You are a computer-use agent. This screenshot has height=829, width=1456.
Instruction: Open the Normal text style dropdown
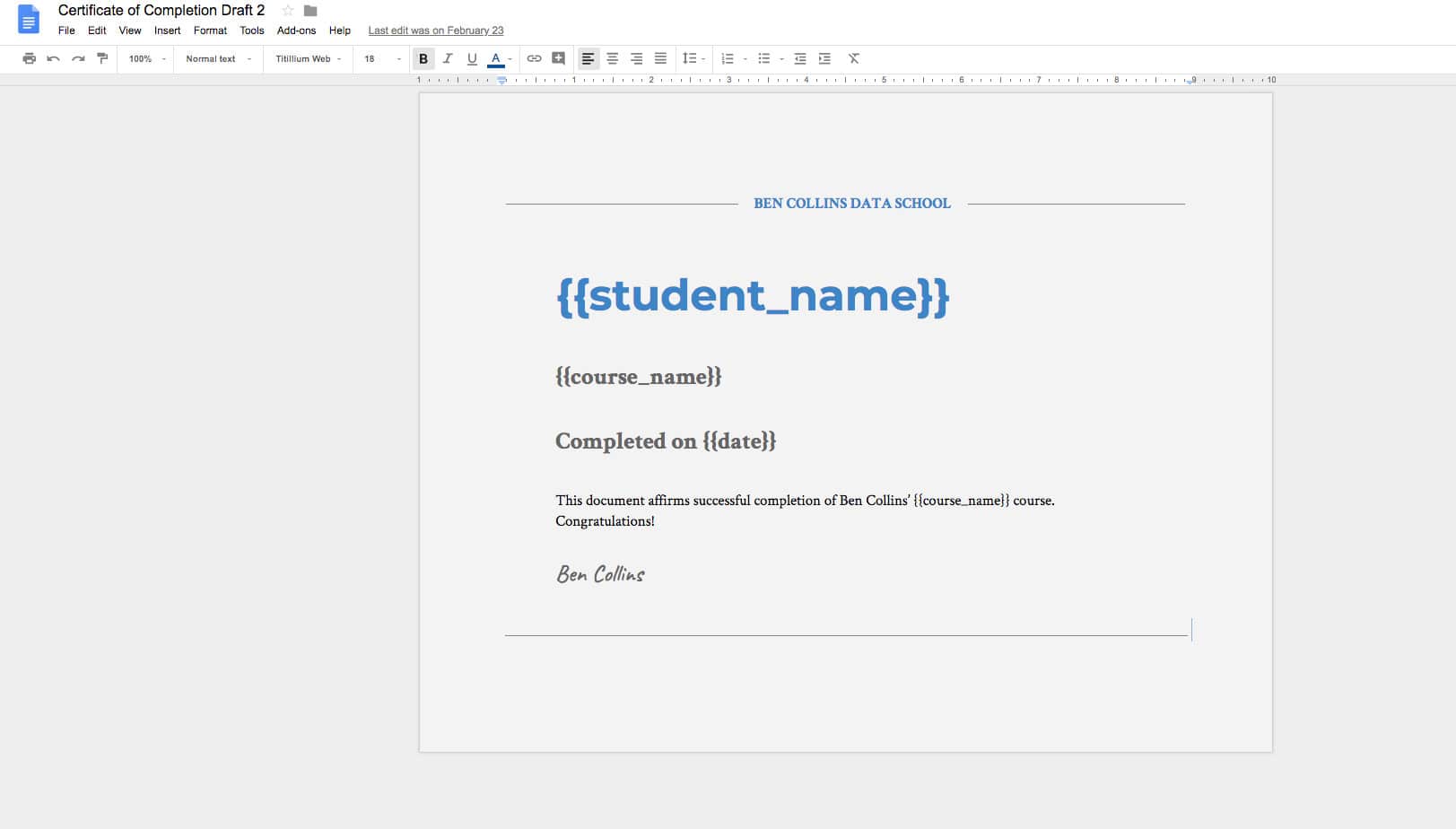218,58
